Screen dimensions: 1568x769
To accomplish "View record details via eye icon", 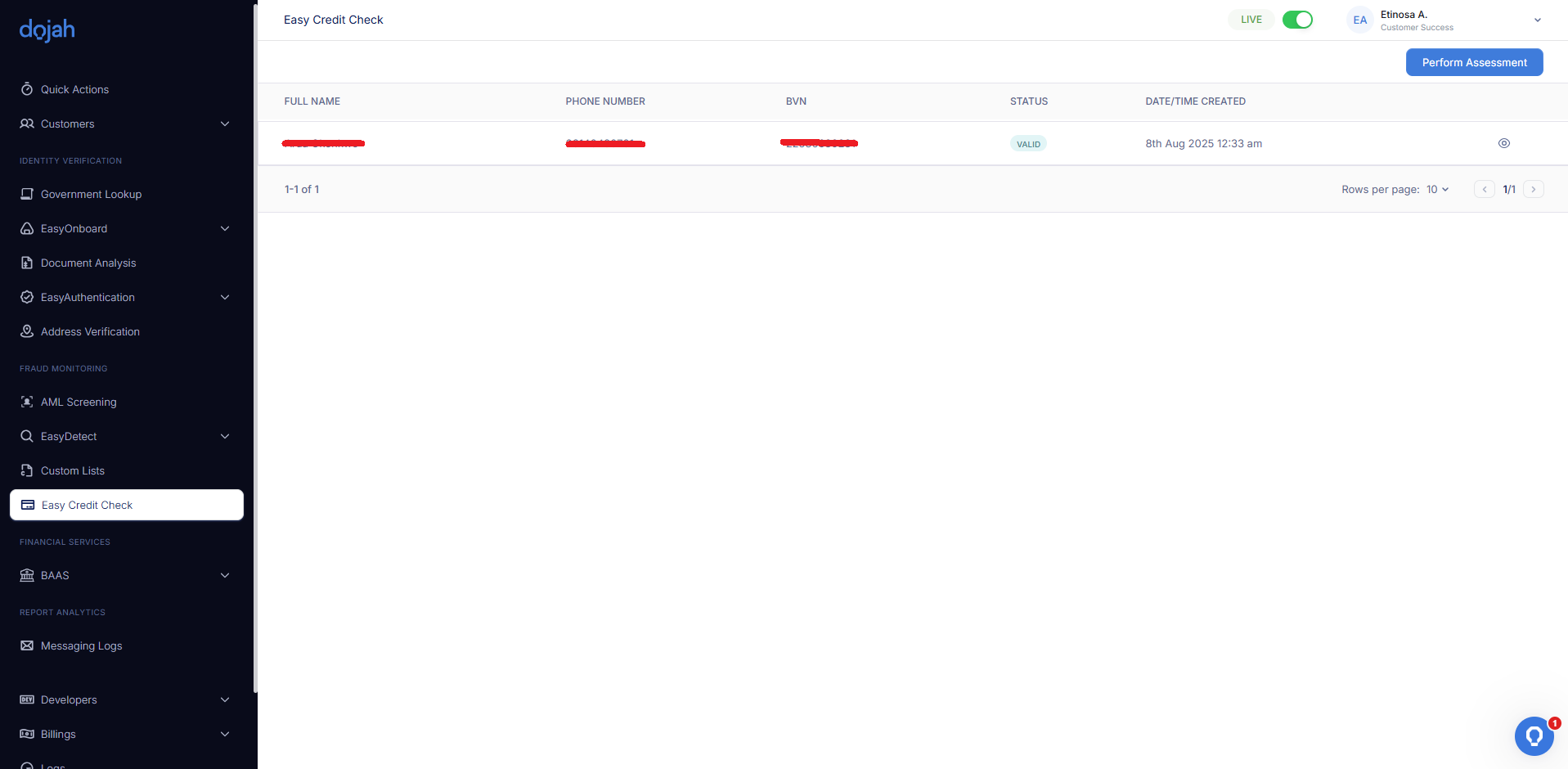I will (1503, 143).
